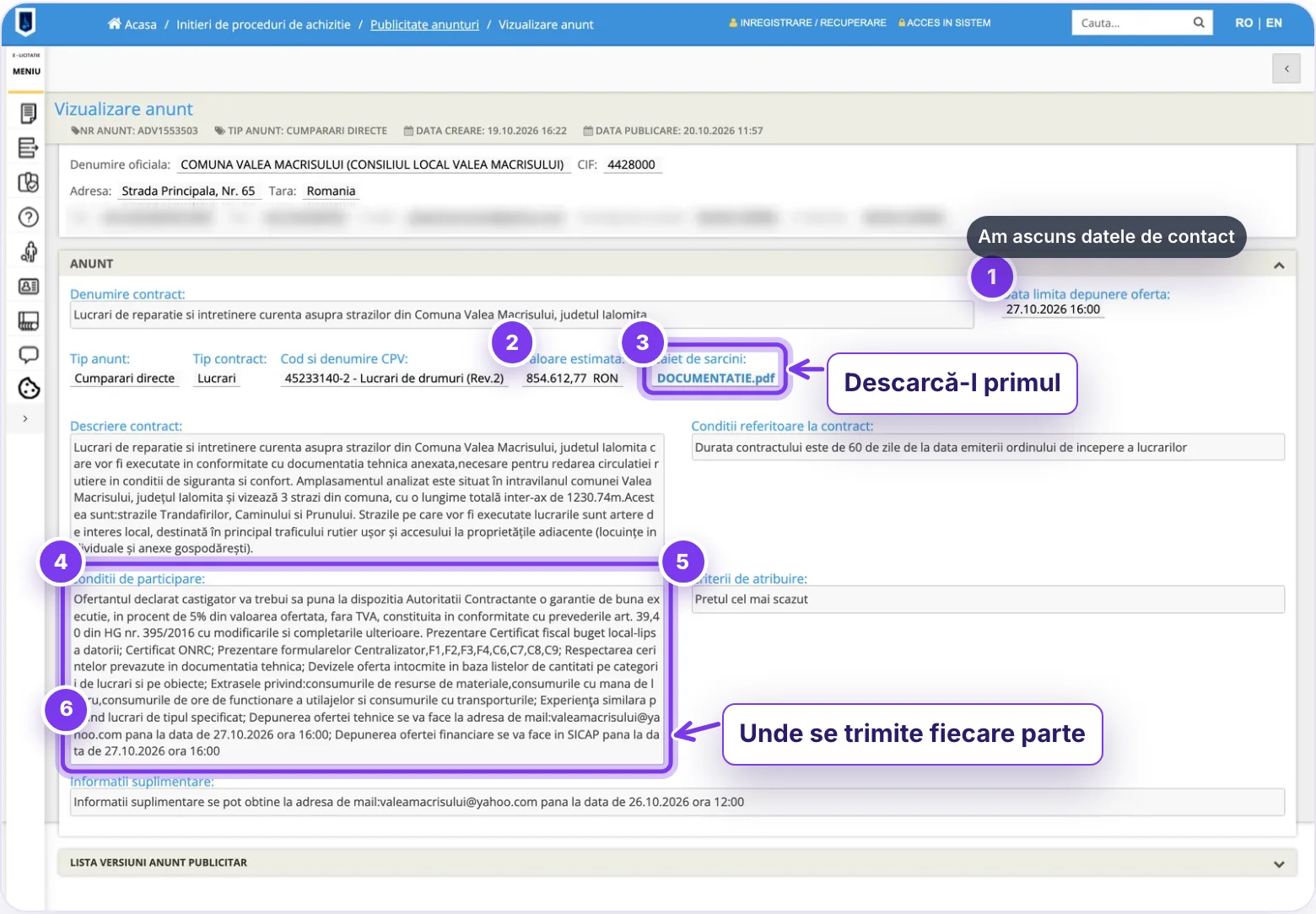Click INREGISTRARE / RECUPERARE link
The width and height of the screenshot is (1316, 914).
(x=807, y=23)
